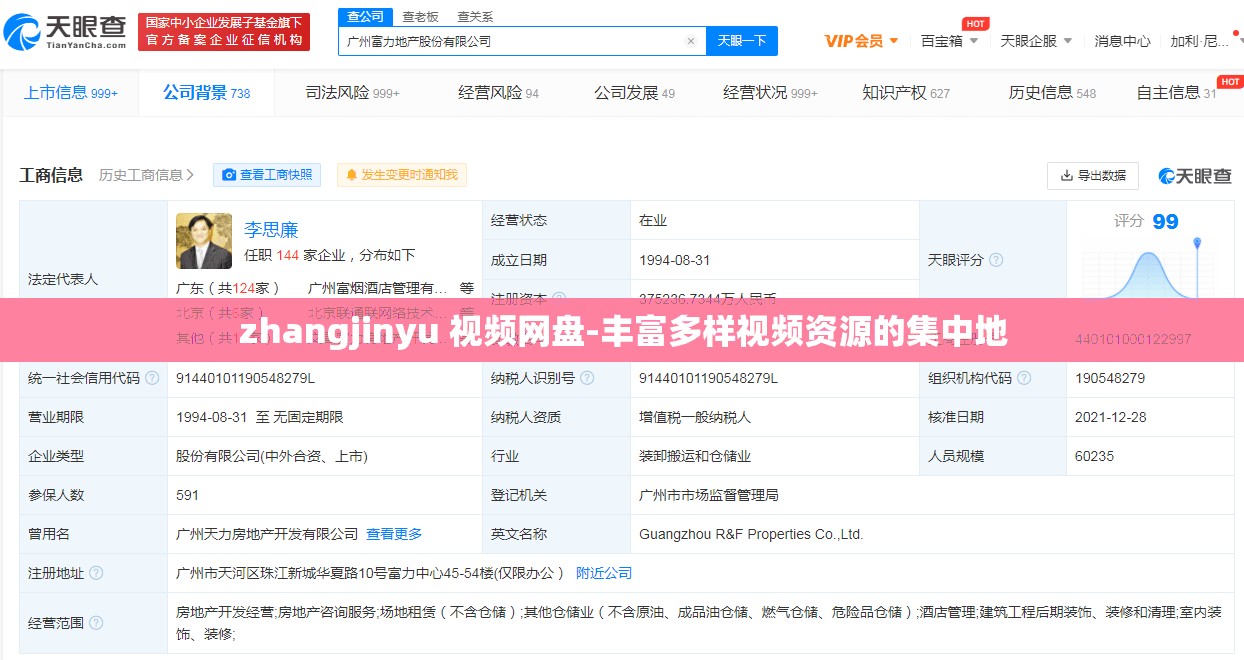Open the help icon next to 天眼评分
This screenshot has width=1244, height=660.
coord(996,260)
